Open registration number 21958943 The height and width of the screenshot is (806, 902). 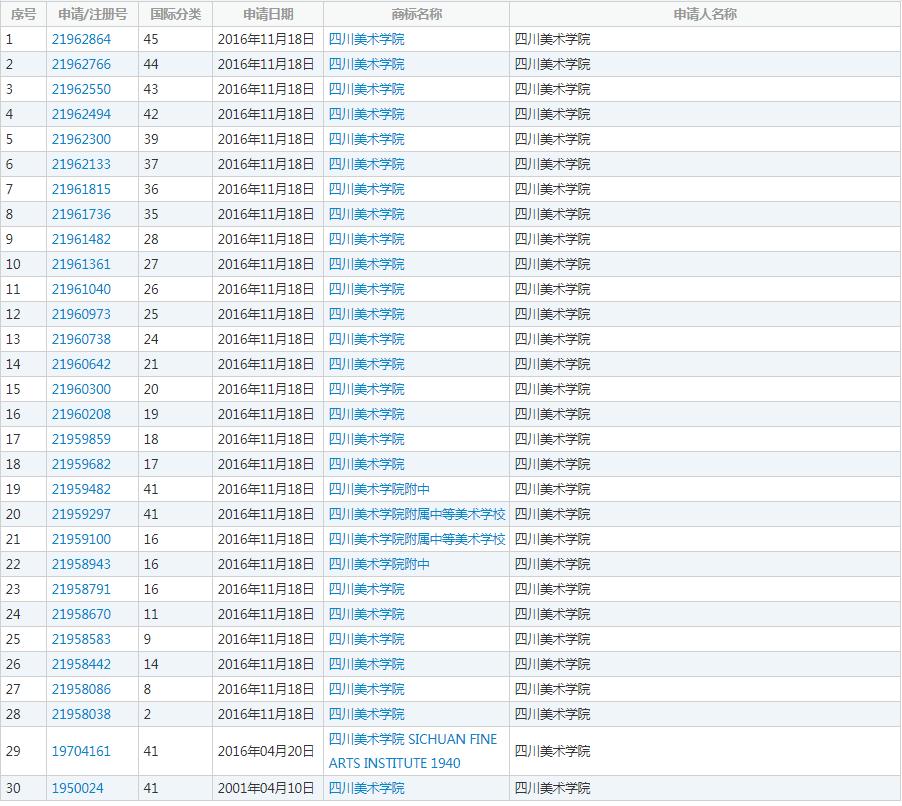pyautogui.click(x=81, y=564)
